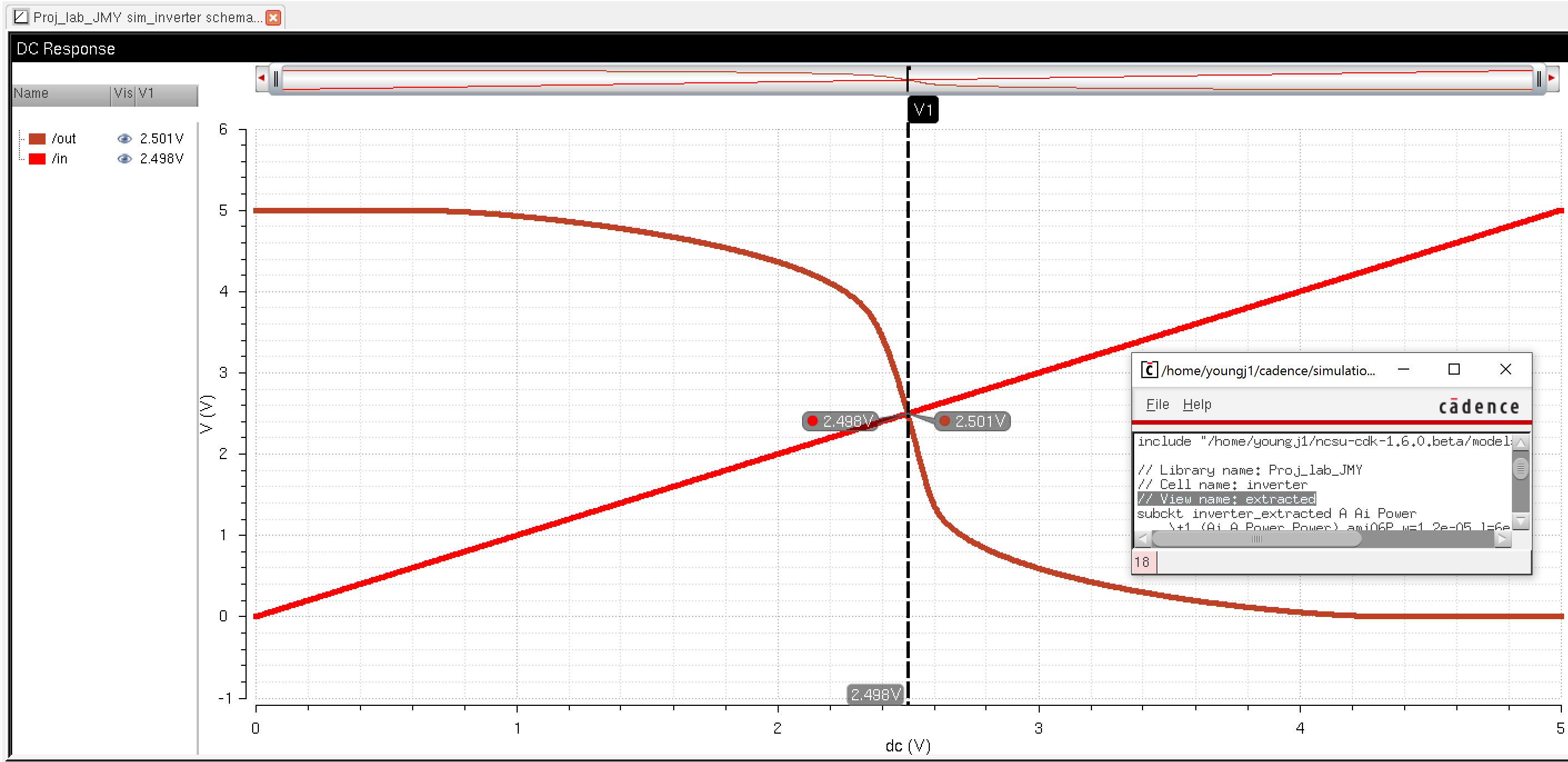The height and width of the screenshot is (762, 1568).
Task: Close the sim_inverter schematic tab
Action: coord(273,18)
